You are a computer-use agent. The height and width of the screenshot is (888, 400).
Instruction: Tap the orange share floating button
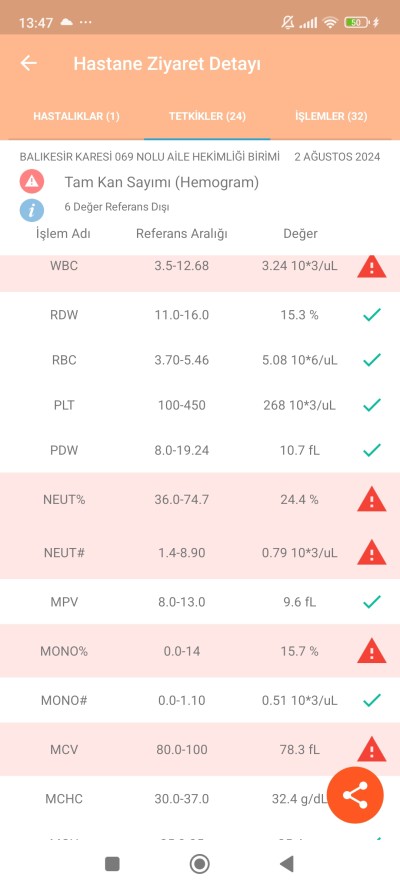355,795
